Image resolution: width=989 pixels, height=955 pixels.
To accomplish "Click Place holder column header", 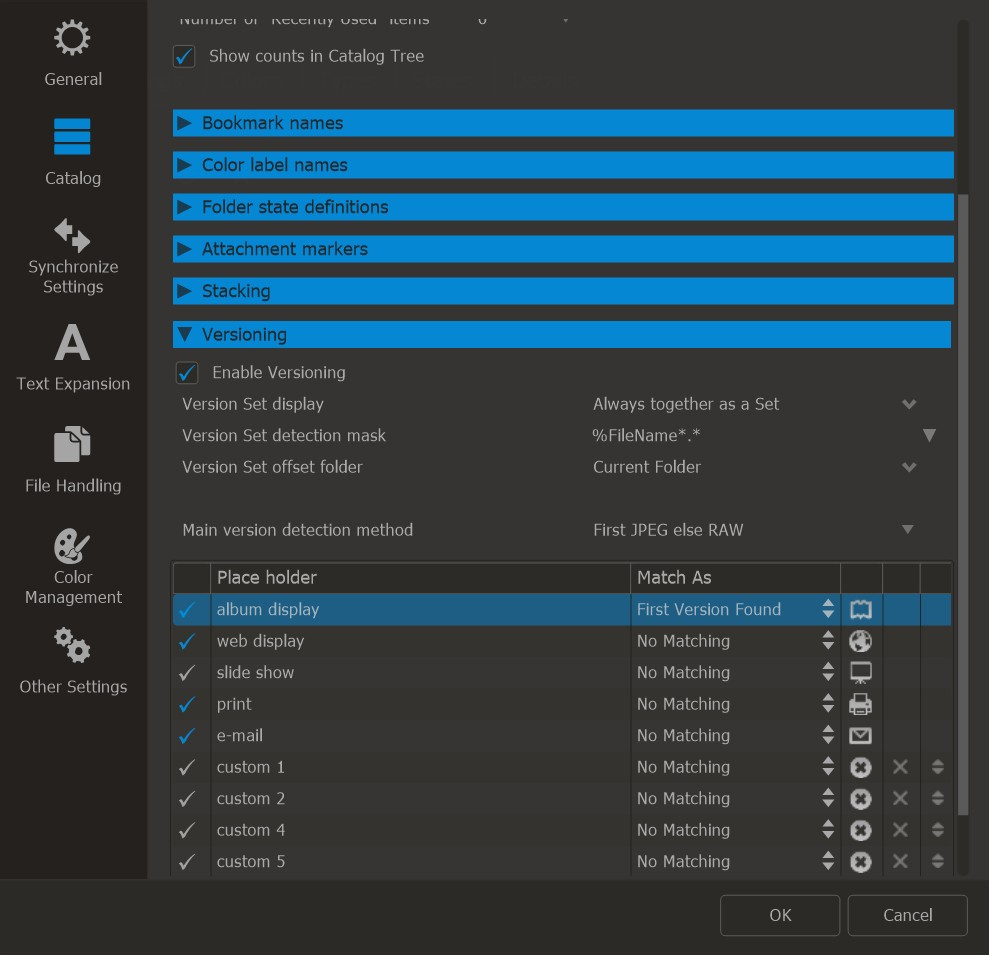I will 420,578.
